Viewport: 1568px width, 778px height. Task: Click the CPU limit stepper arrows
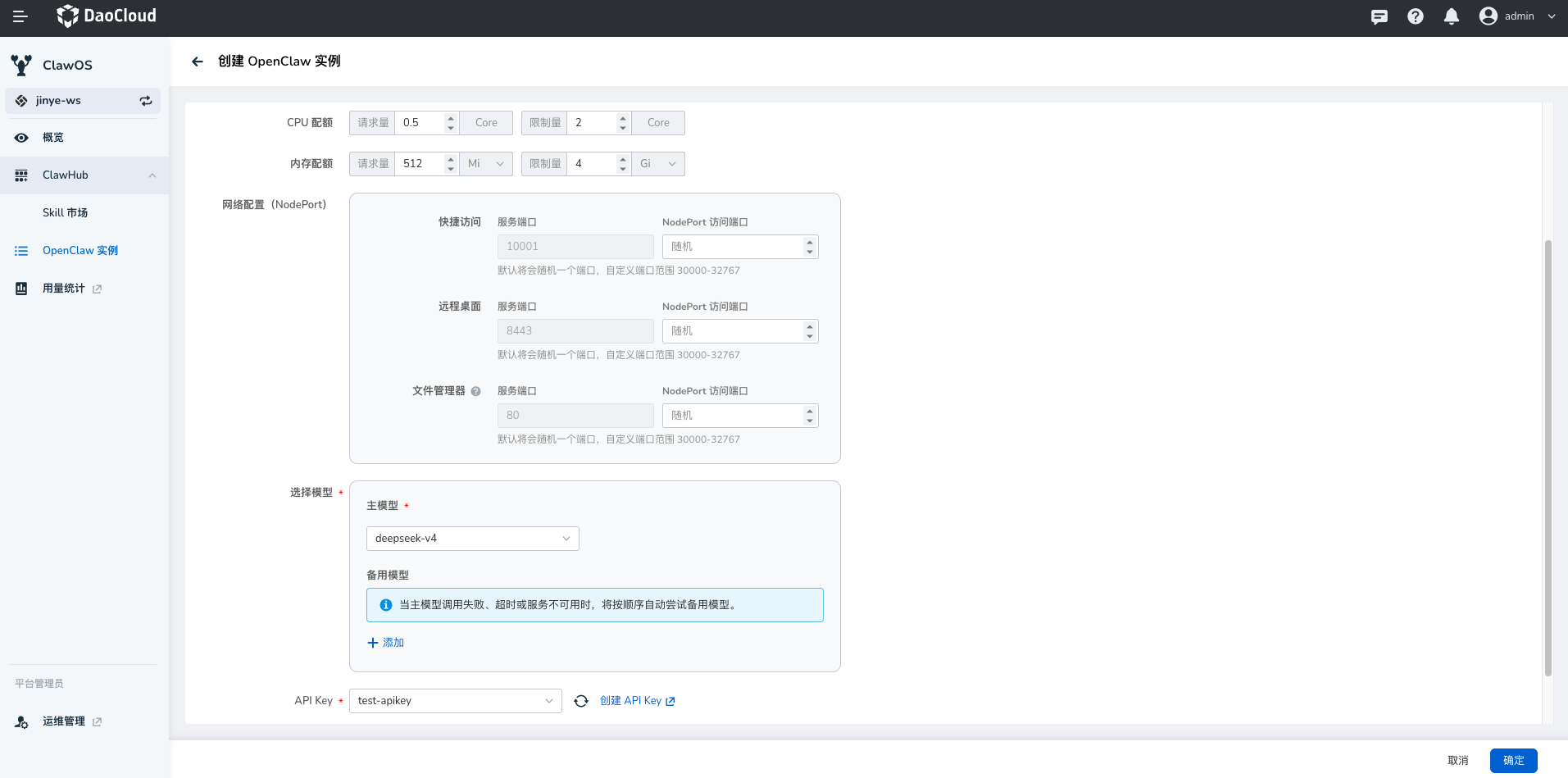[x=623, y=123]
